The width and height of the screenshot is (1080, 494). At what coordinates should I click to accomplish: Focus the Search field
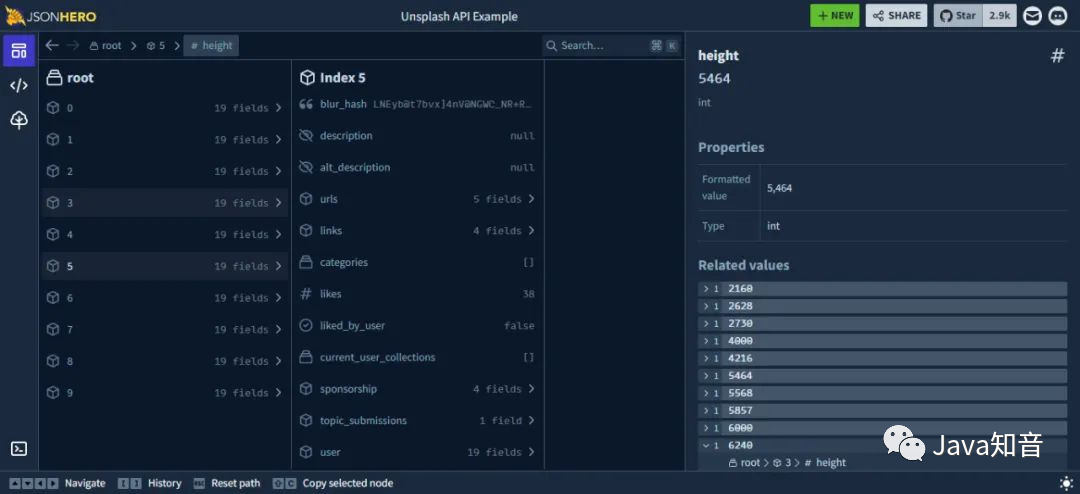click(612, 45)
